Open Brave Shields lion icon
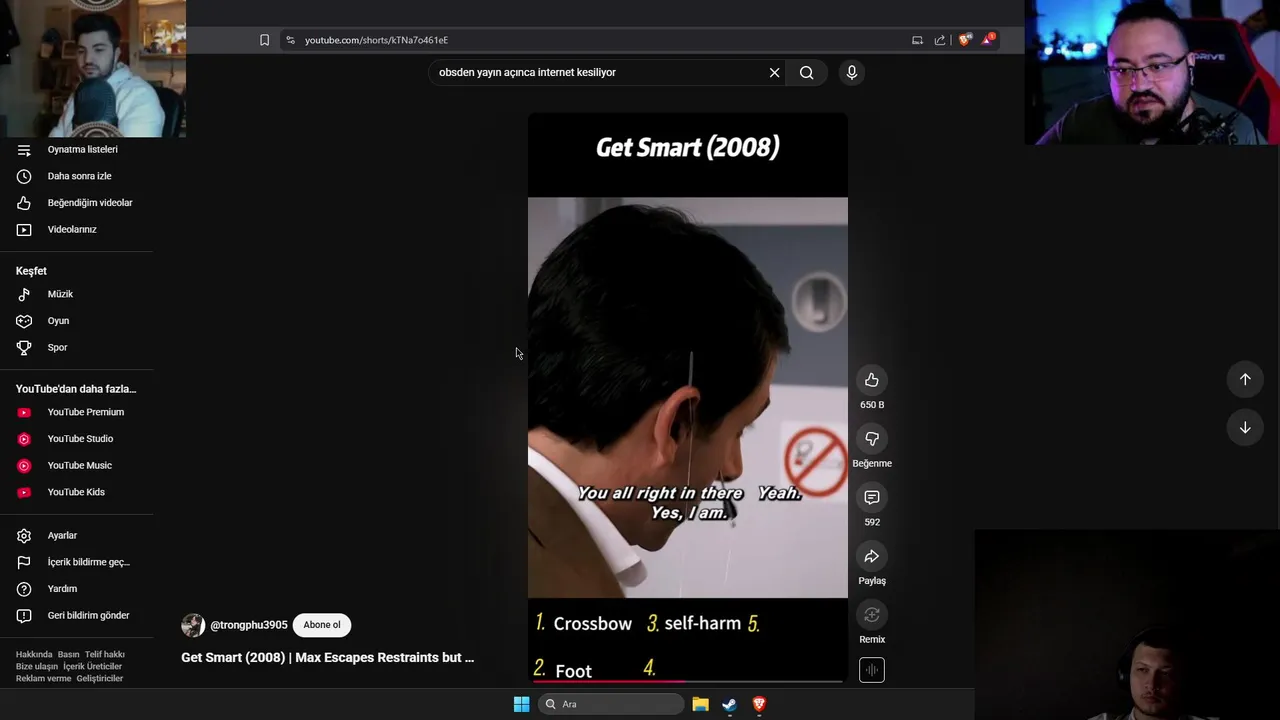 pyautogui.click(x=964, y=40)
